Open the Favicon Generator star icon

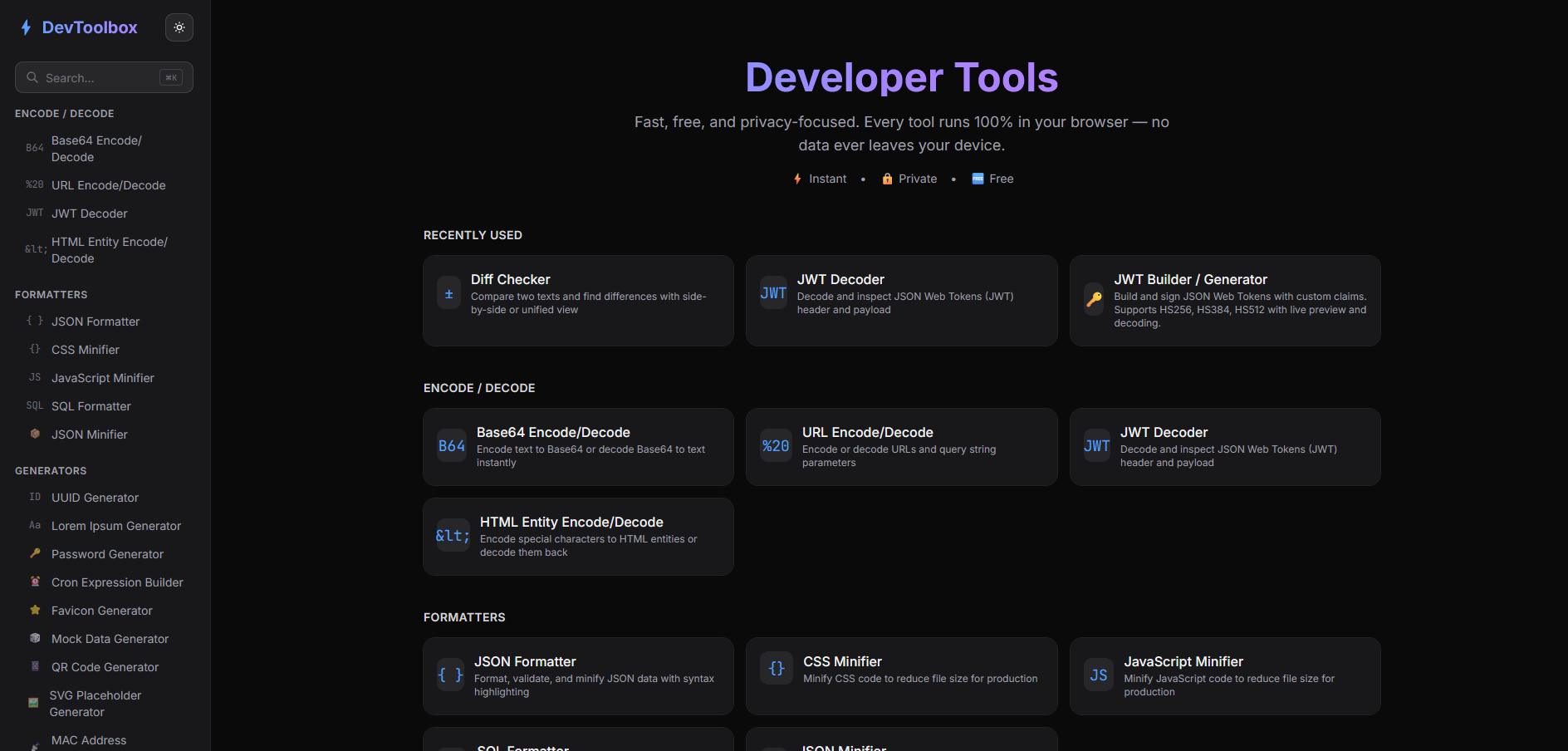(34, 610)
